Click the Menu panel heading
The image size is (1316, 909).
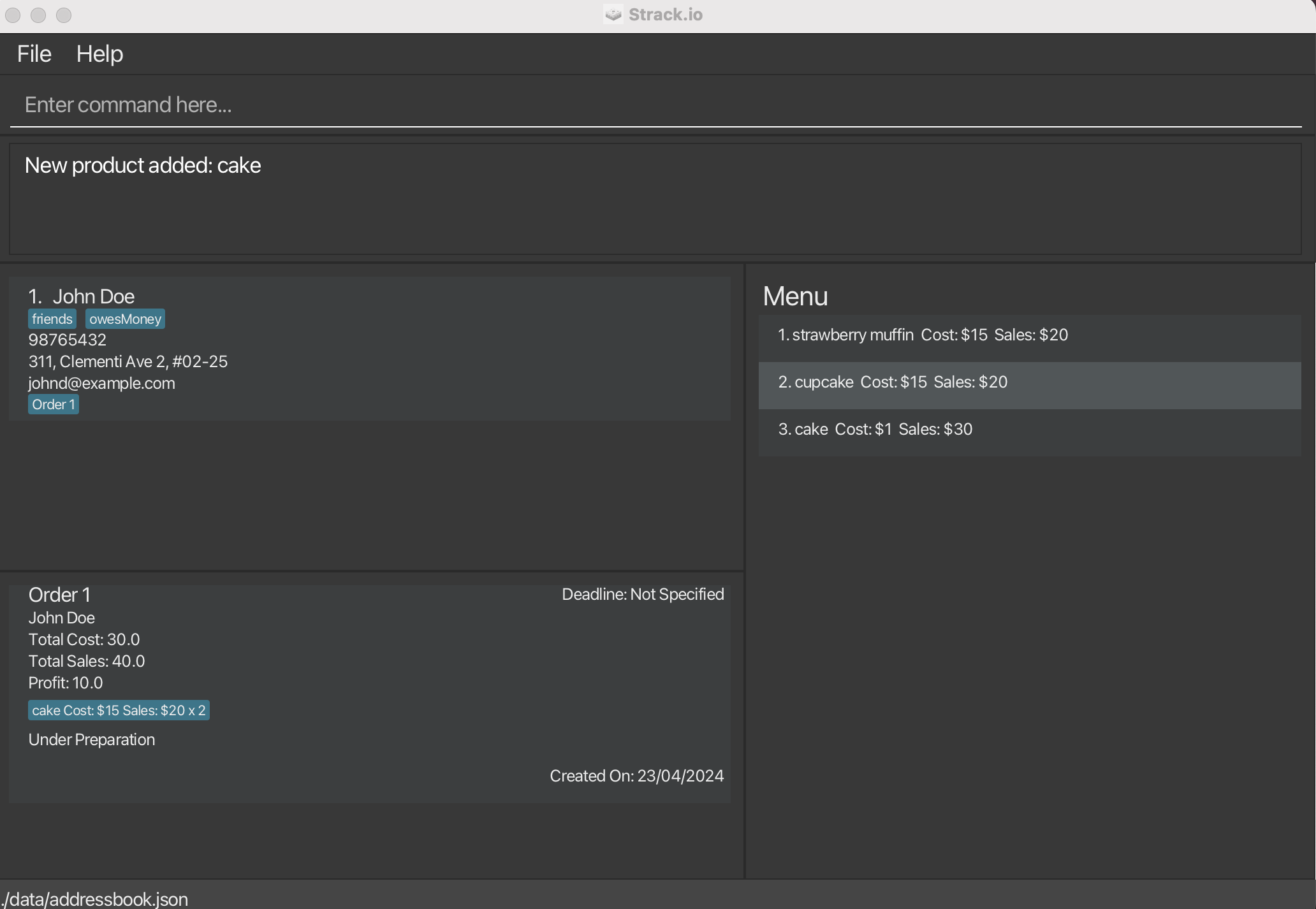point(795,296)
